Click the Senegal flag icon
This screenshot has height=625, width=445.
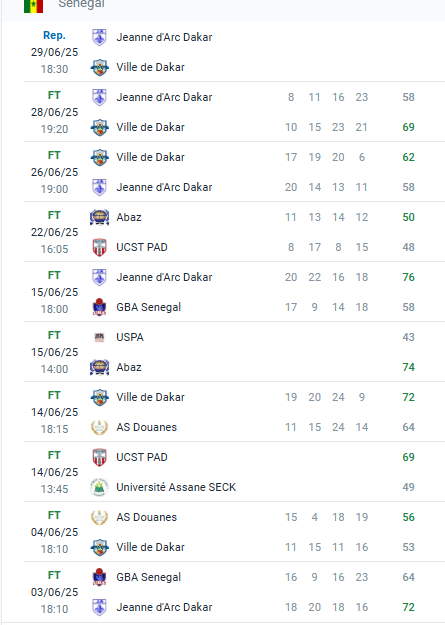pyautogui.click(x=33, y=6)
